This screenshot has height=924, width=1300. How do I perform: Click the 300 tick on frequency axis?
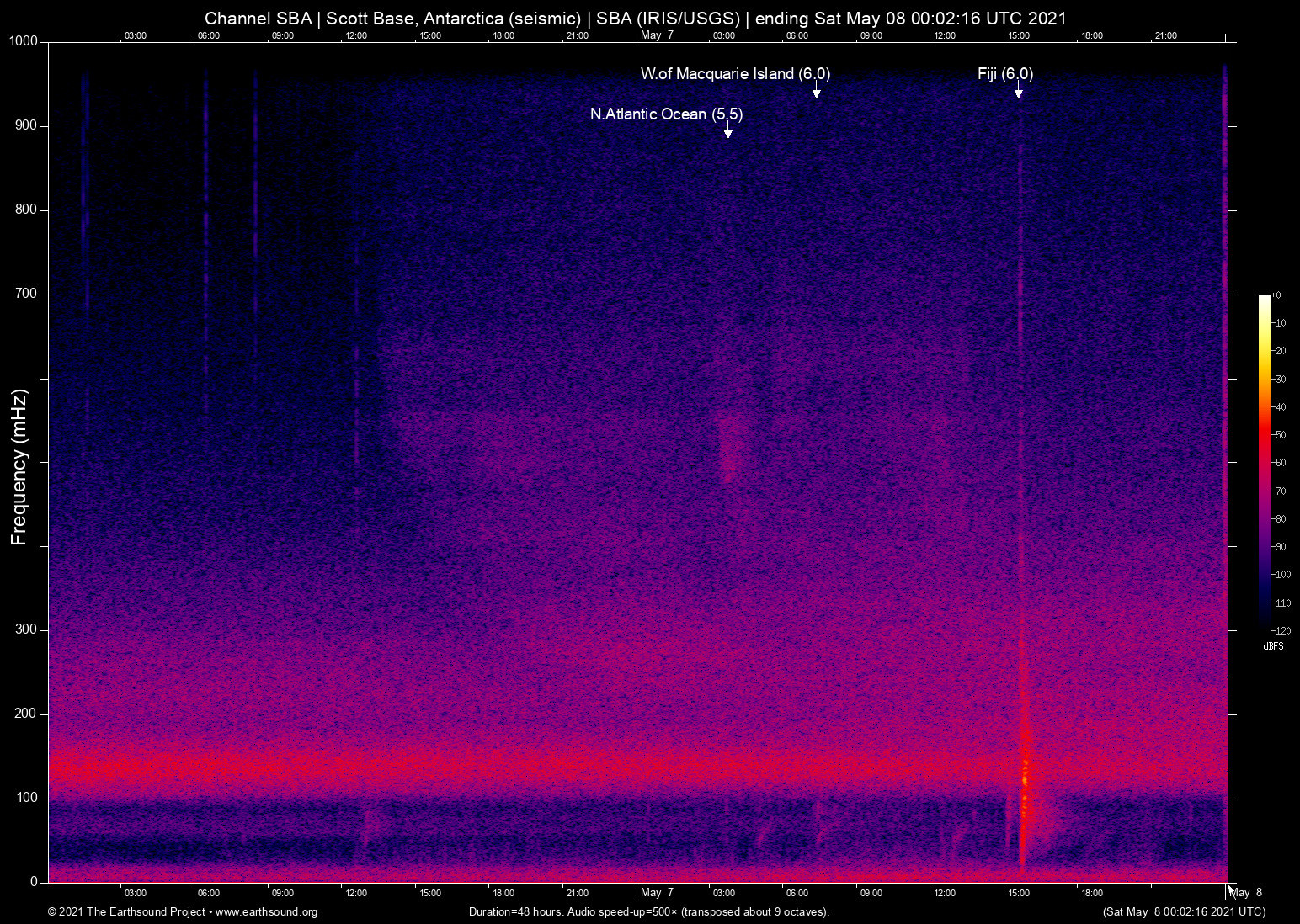pos(26,629)
